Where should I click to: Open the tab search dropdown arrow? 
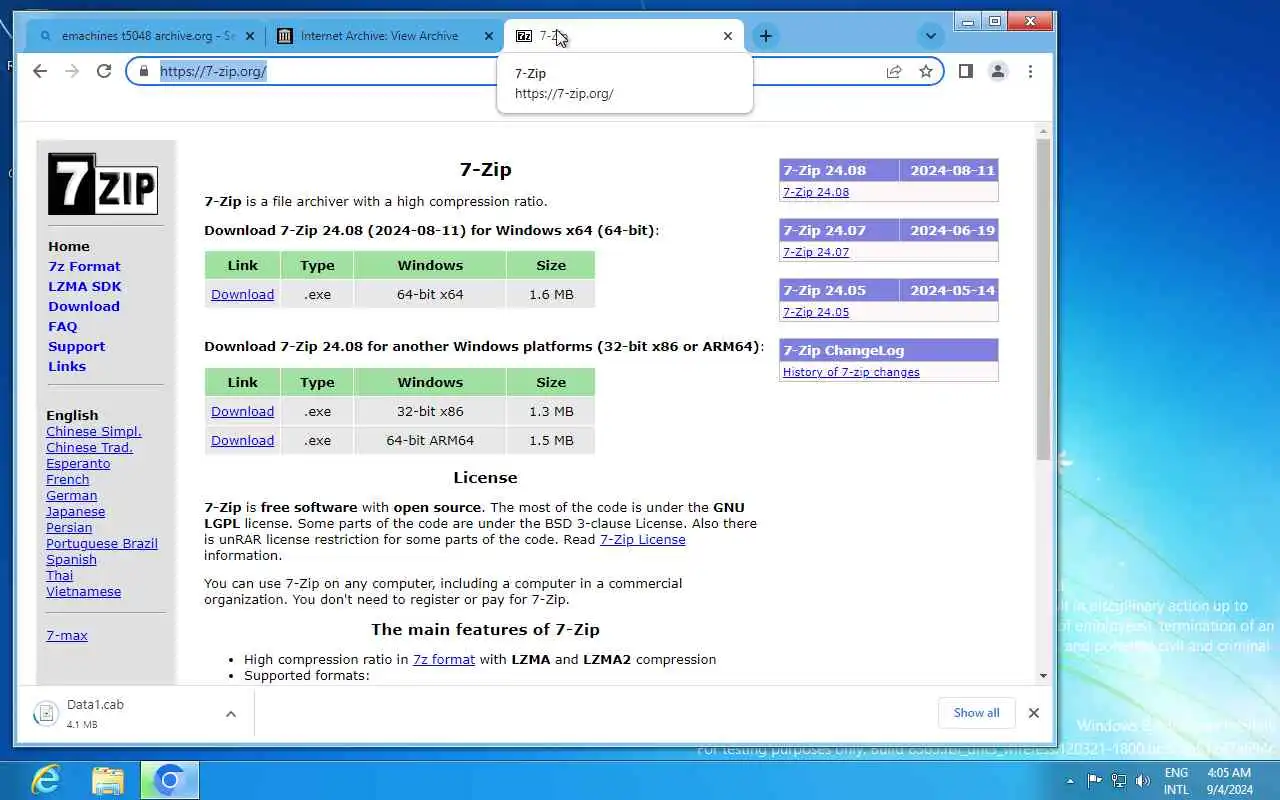point(930,36)
